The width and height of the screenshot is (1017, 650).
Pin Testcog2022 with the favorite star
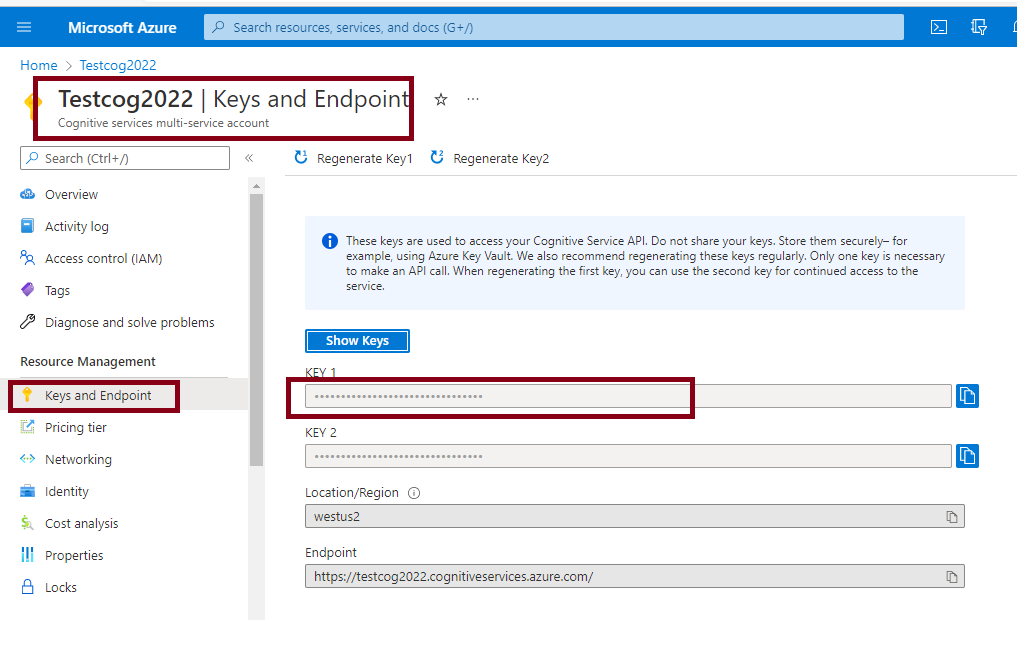click(441, 99)
